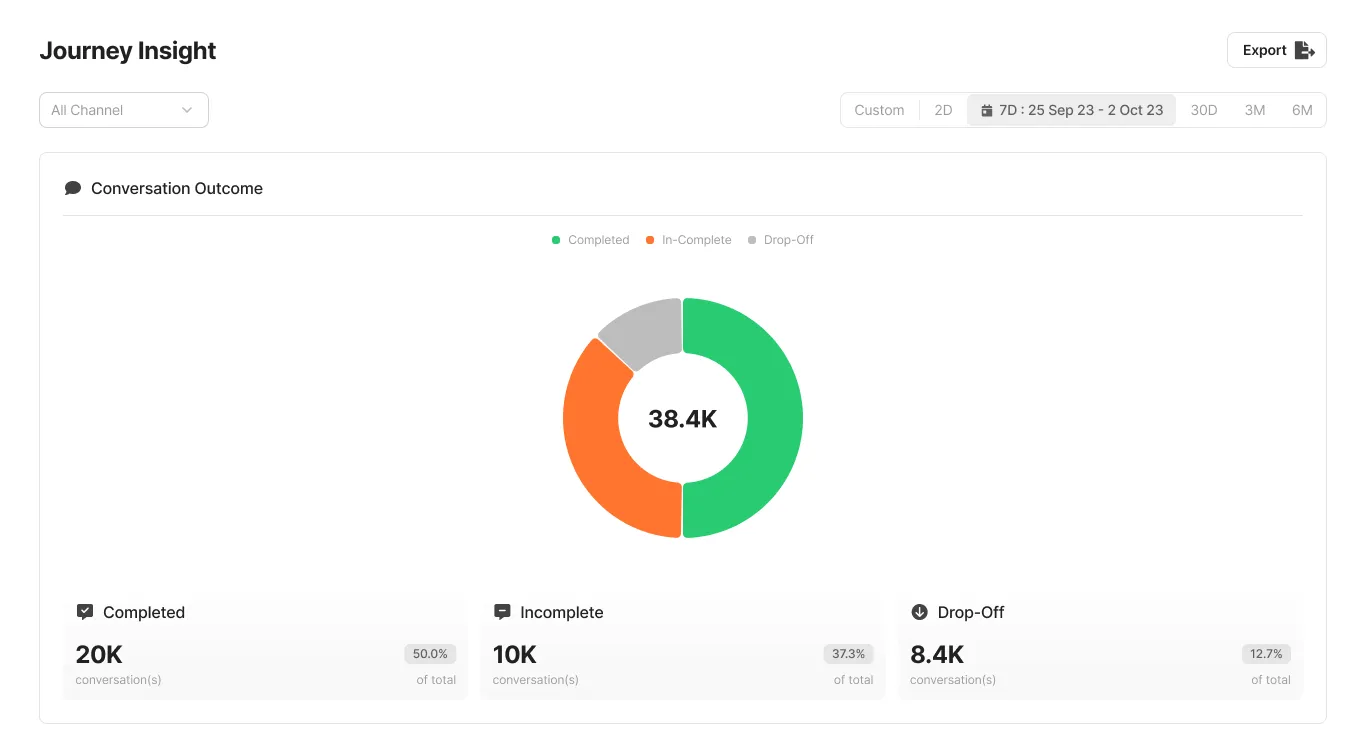
Task: Click the Drop-Off down arrow icon
Action: tap(919, 612)
